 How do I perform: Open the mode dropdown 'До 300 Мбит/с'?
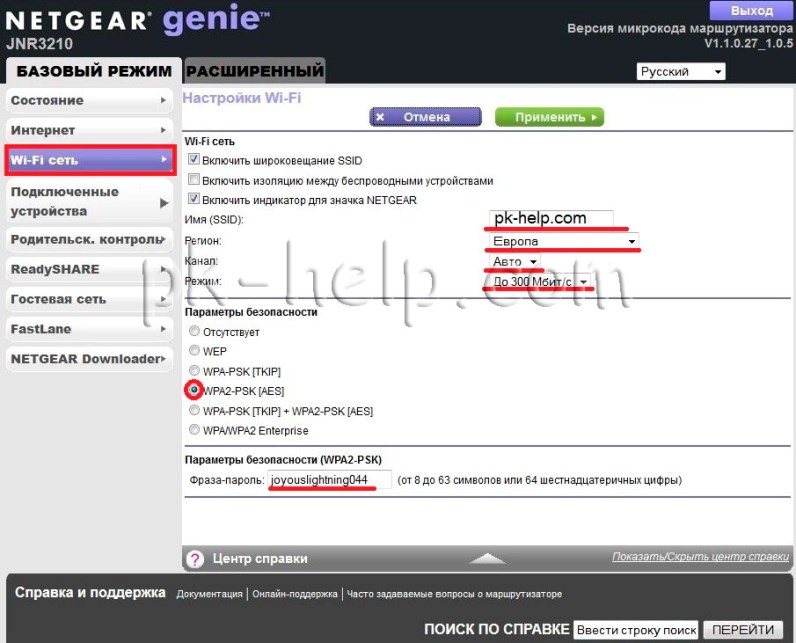click(x=540, y=282)
